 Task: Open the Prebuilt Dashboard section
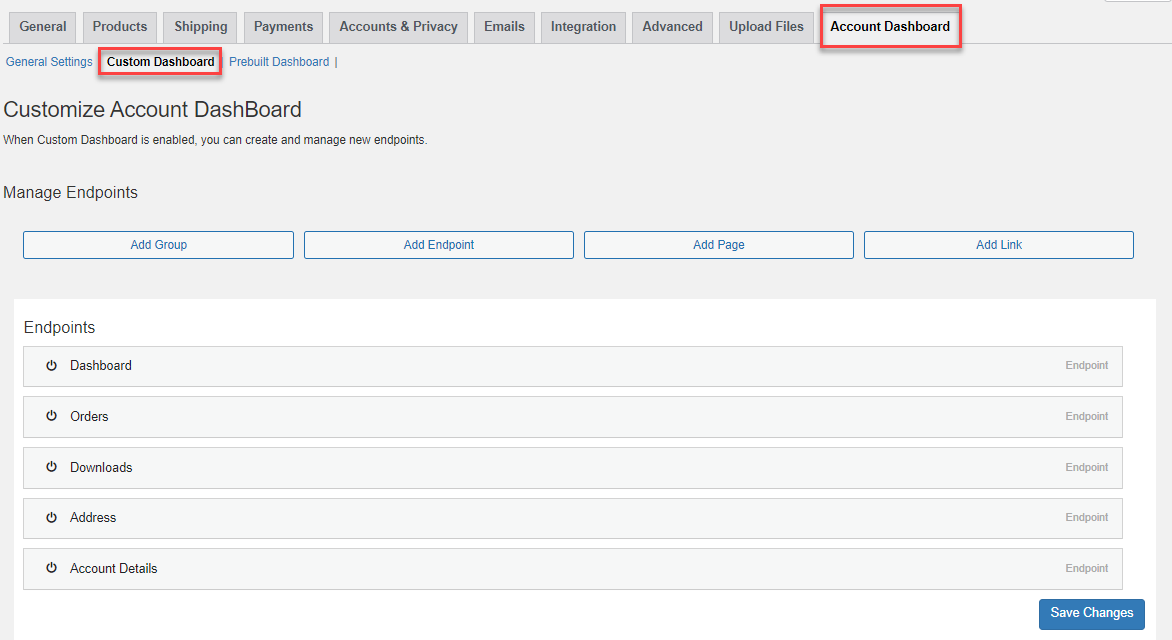click(279, 61)
